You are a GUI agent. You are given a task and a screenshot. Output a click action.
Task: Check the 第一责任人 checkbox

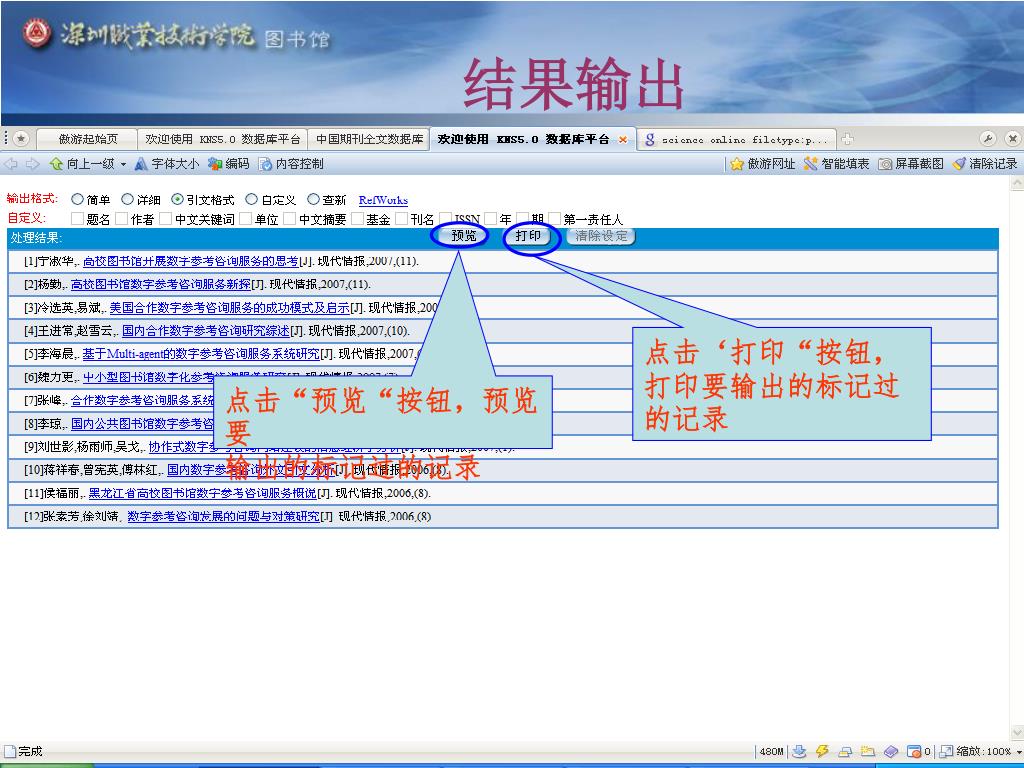554,218
